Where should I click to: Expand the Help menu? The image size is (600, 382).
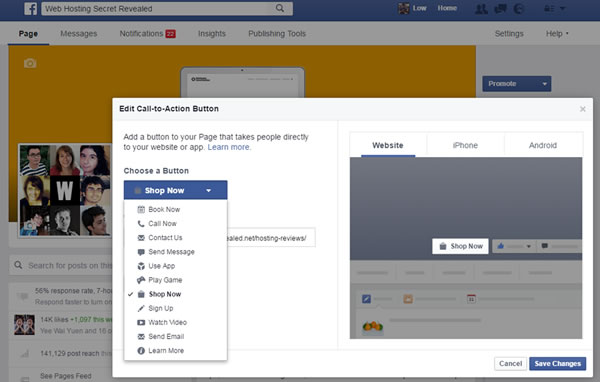[557, 34]
